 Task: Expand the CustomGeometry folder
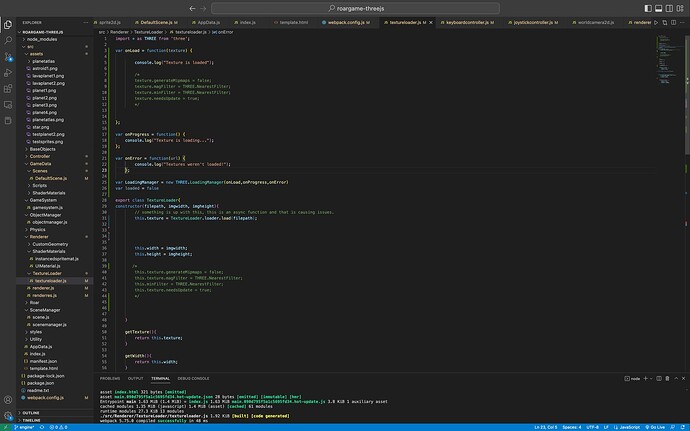coord(55,244)
